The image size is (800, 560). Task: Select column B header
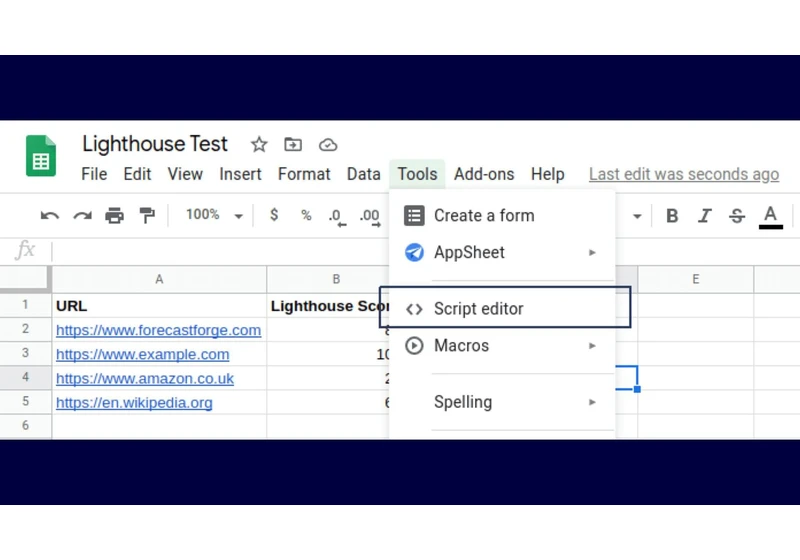[x=328, y=279]
